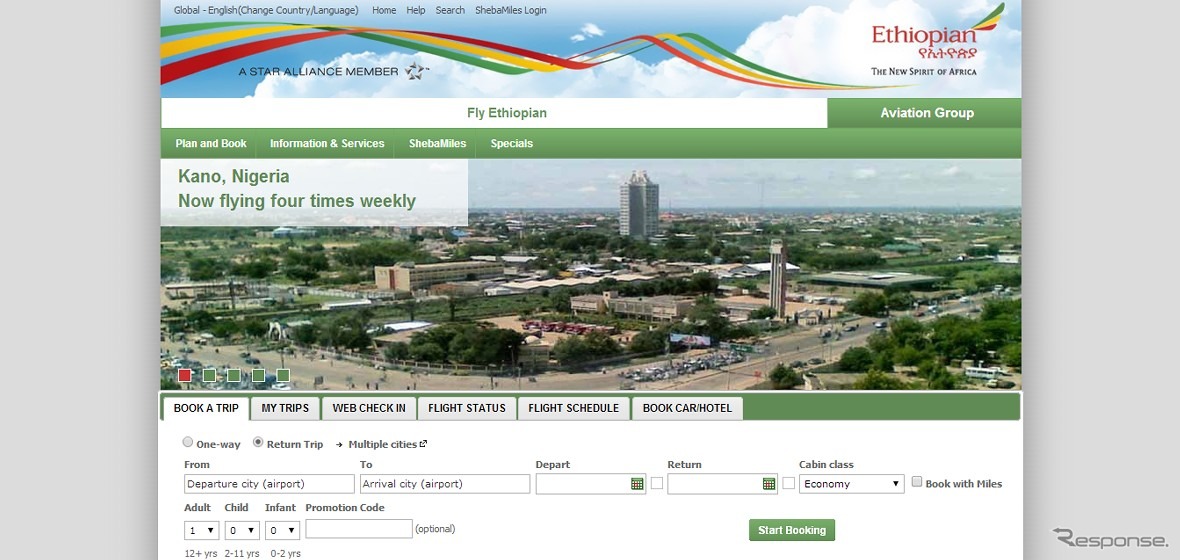Switch to the MY TRIPS tab
Screen dimensions: 1180x560
tap(285, 408)
